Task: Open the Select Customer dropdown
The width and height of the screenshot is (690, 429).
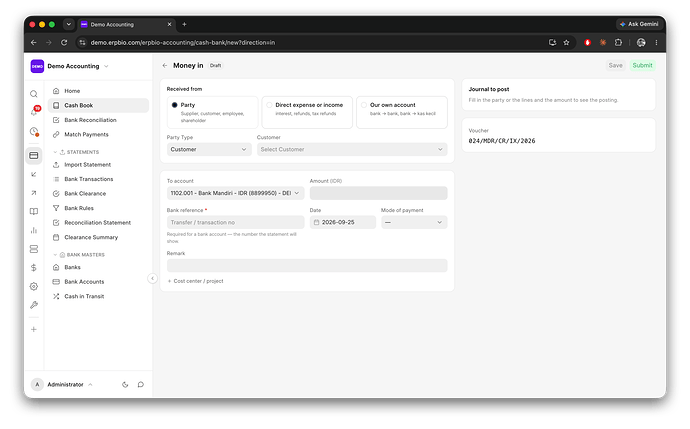Action: tap(352, 150)
